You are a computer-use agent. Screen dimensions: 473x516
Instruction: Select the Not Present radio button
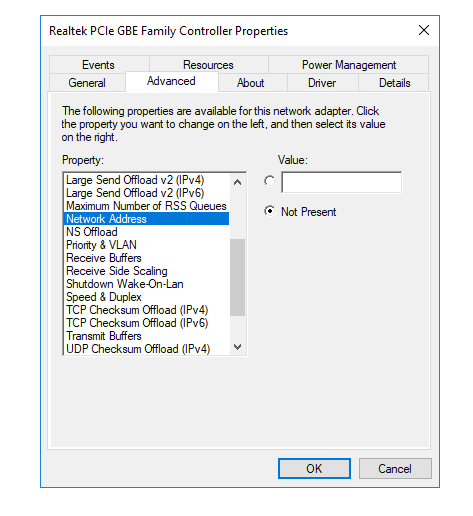point(269,211)
